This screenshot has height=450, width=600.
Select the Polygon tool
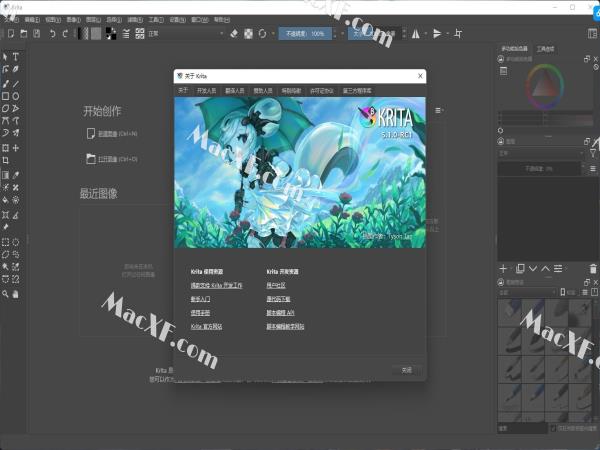click(5, 108)
